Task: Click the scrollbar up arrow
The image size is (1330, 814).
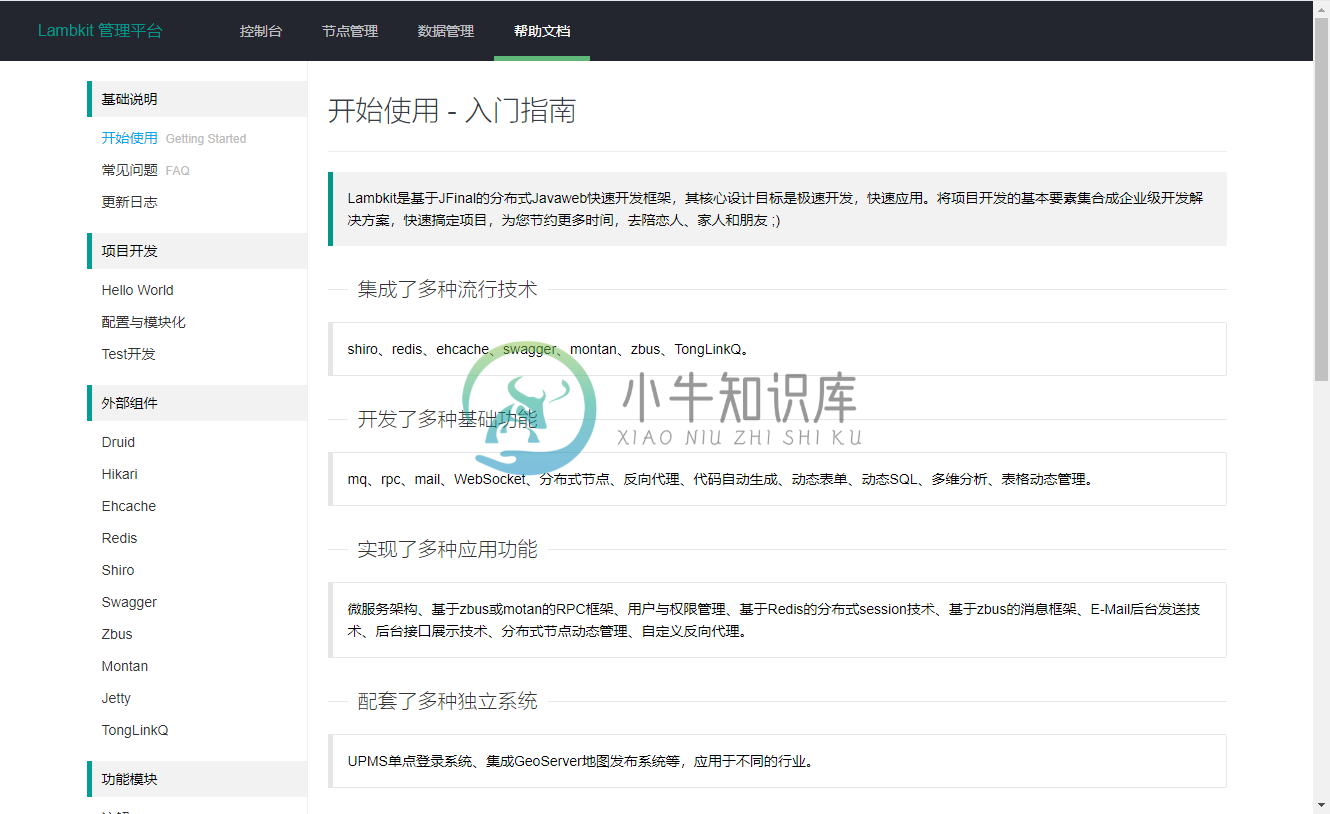Action: (1321, 8)
